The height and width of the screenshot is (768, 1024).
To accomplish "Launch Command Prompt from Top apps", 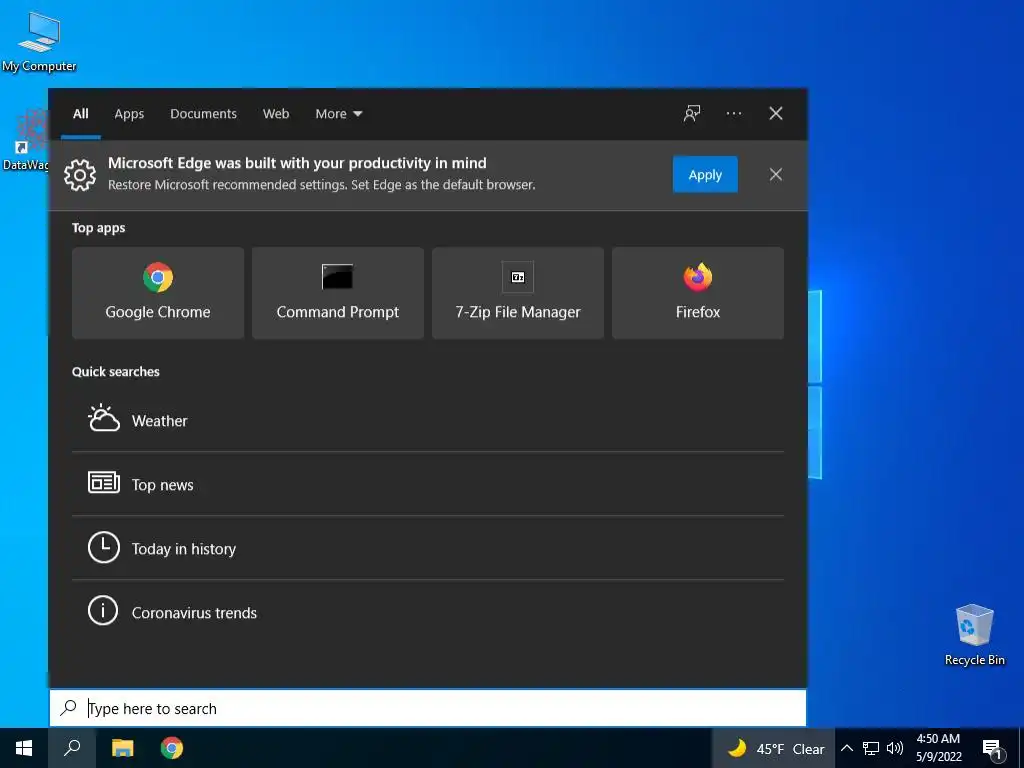I will [338, 293].
